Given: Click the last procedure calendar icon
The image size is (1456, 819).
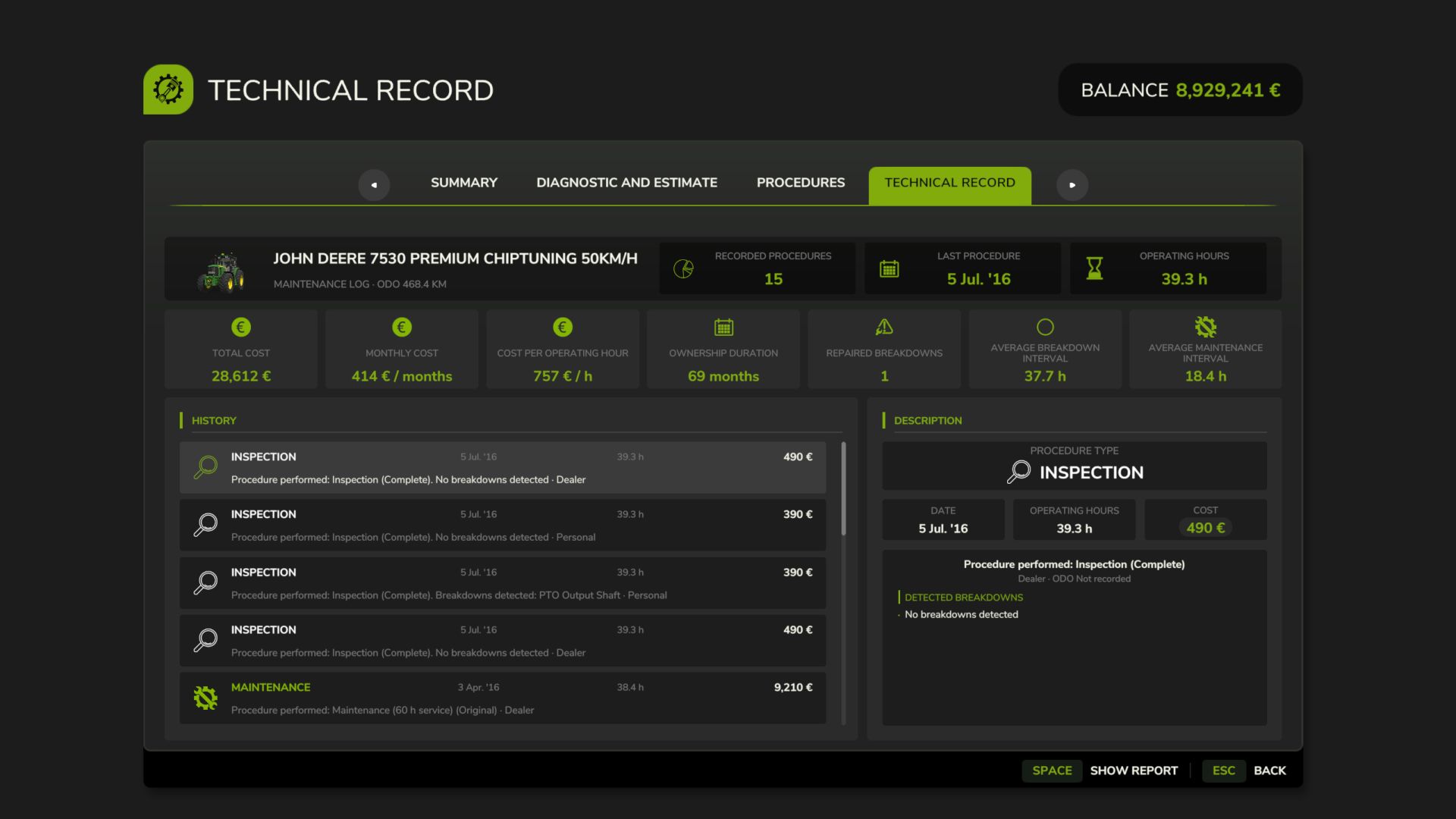Looking at the screenshot, I should pyautogui.click(x=889, y=268).
